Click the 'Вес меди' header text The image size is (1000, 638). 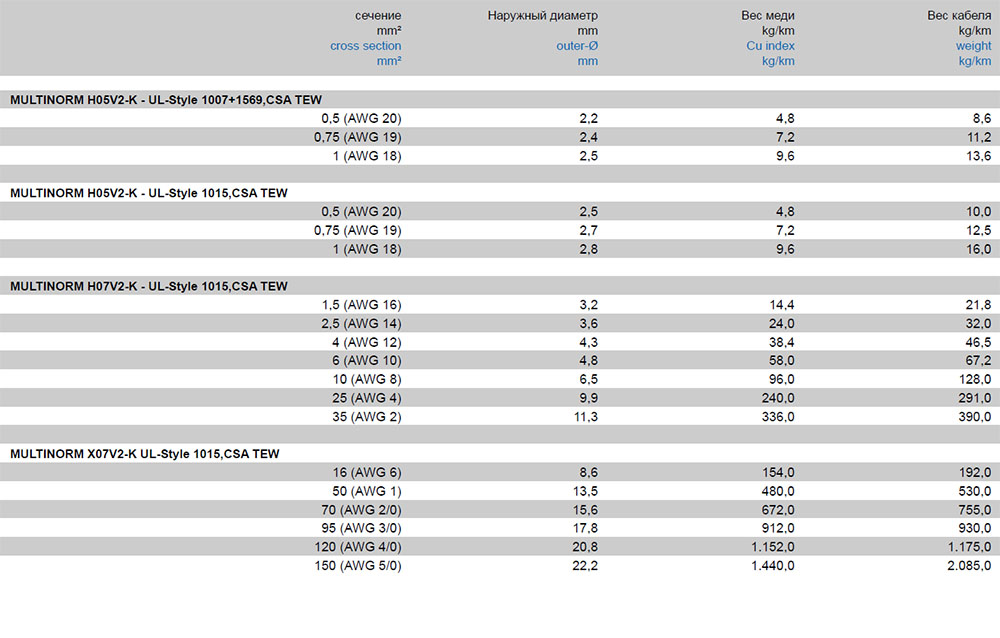tap(768, 15)
